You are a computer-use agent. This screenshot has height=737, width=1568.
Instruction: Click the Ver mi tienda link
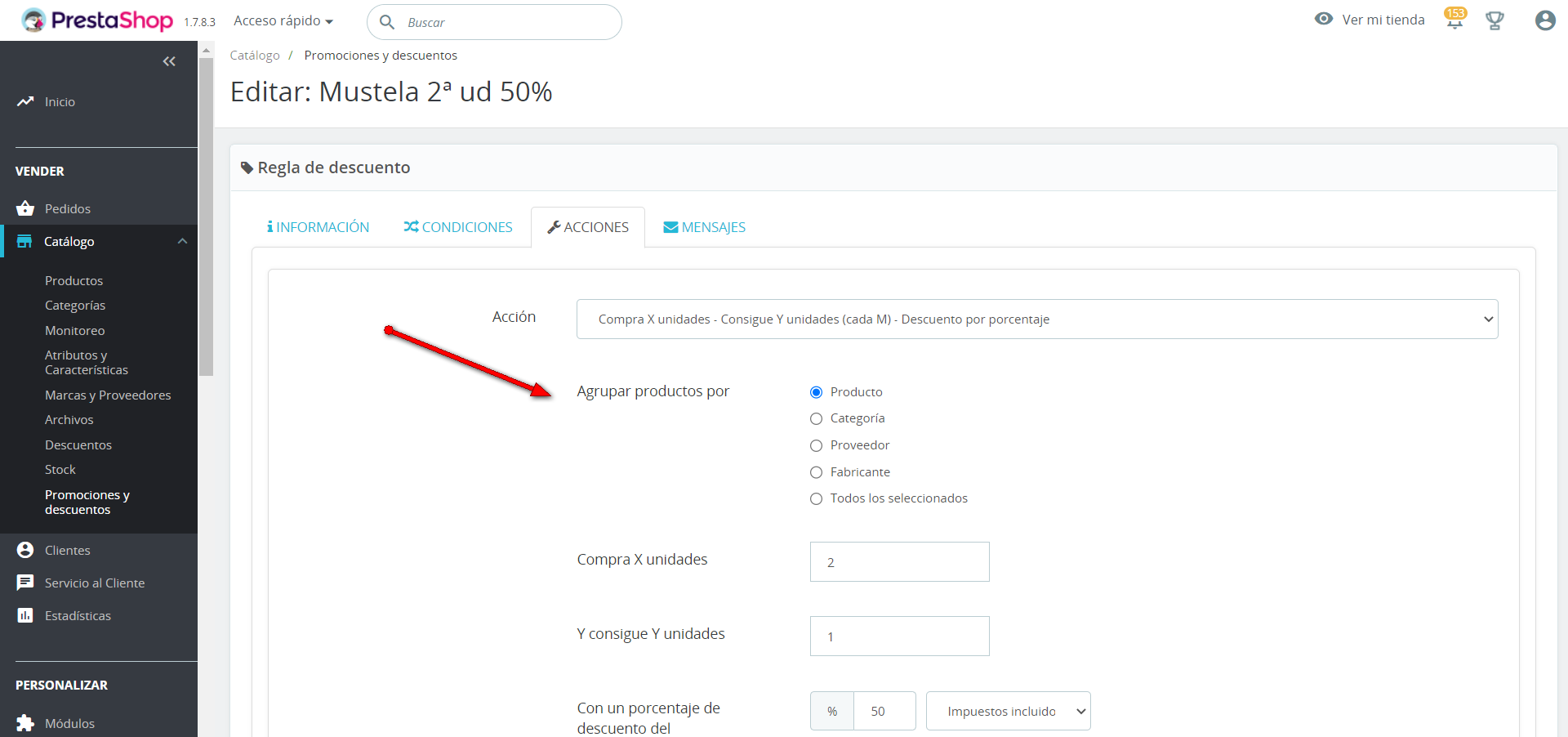click(1383, 20)
